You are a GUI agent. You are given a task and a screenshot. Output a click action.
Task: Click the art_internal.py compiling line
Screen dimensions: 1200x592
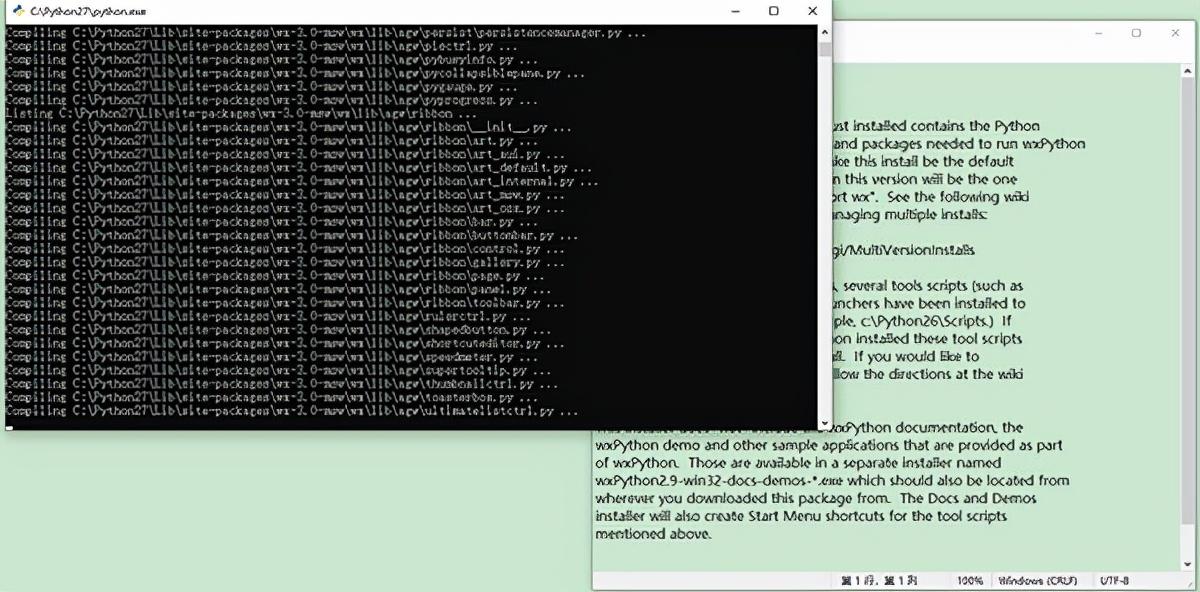pos(302,182)
